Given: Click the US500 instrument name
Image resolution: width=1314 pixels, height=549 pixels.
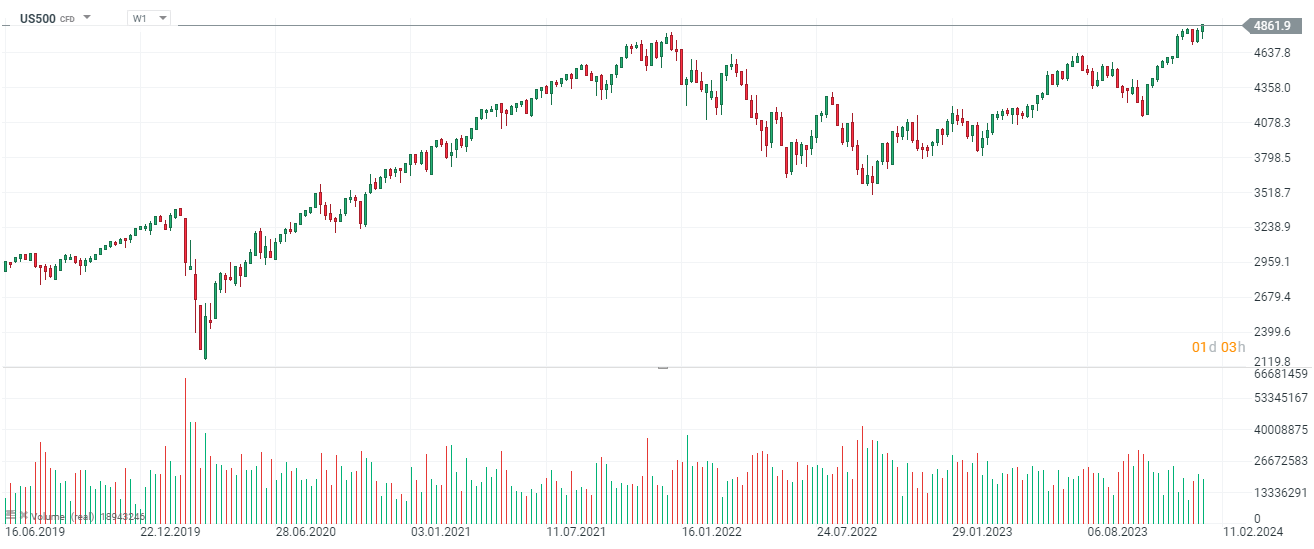Looking at the screenshot, I should coord(37,18).
